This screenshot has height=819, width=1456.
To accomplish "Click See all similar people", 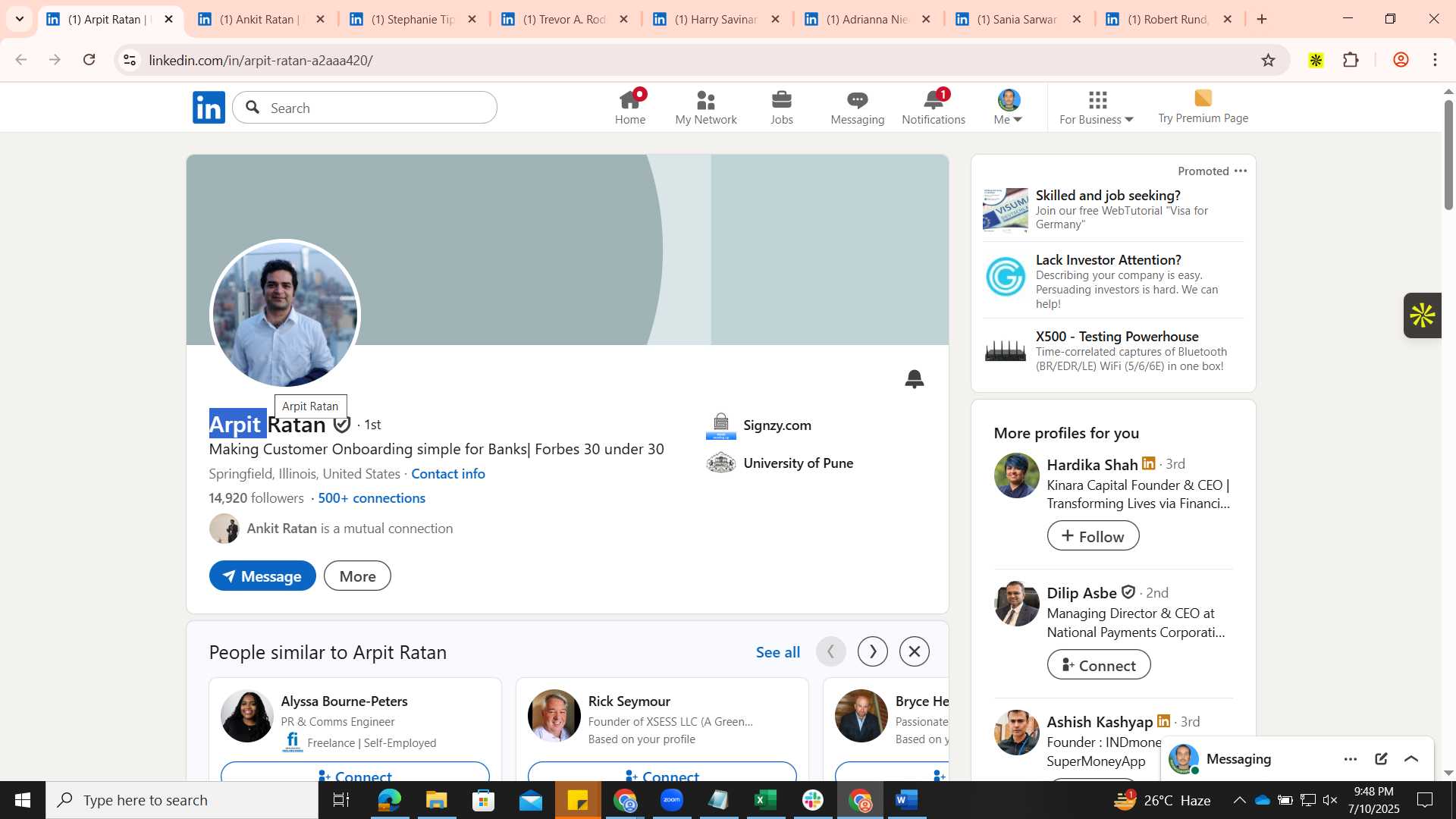I will click(x=778, y=652).
